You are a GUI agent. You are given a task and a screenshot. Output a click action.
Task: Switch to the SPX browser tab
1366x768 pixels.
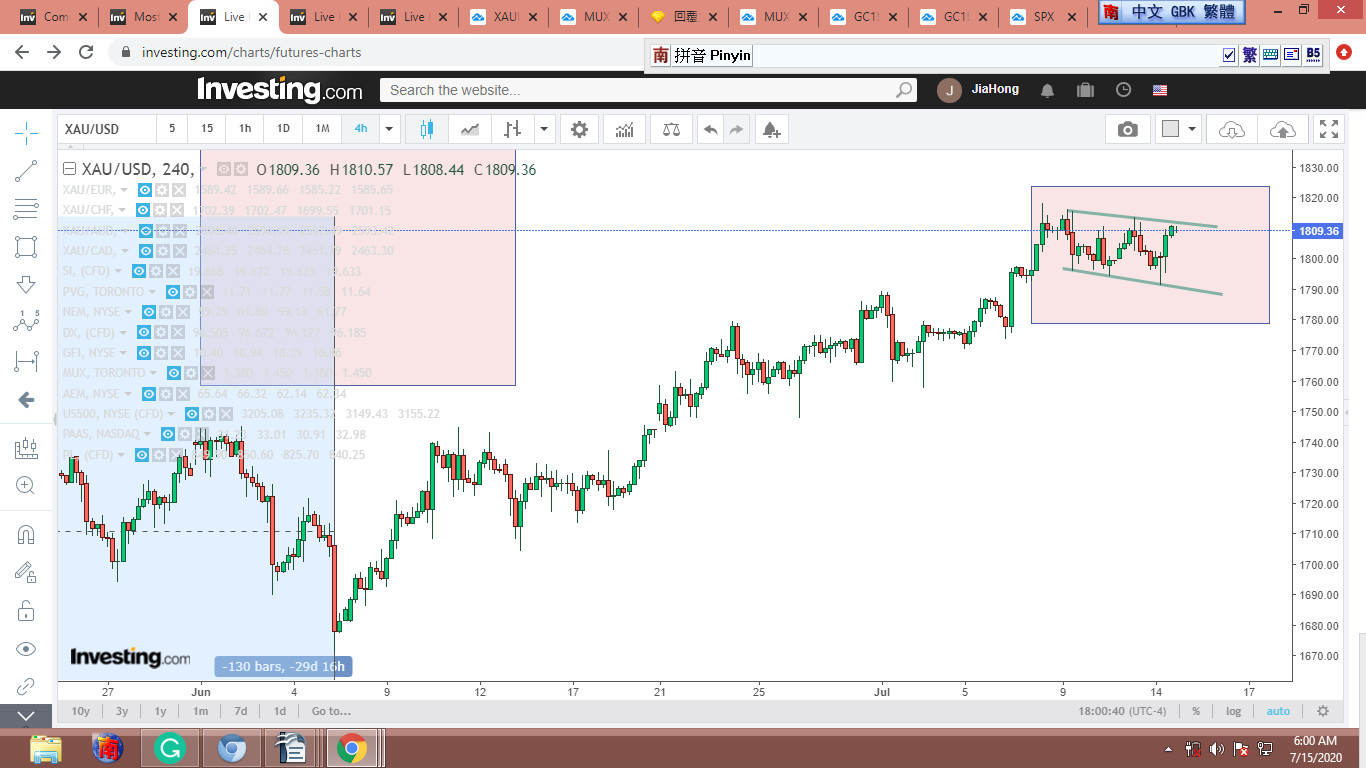coord(1043,17)
